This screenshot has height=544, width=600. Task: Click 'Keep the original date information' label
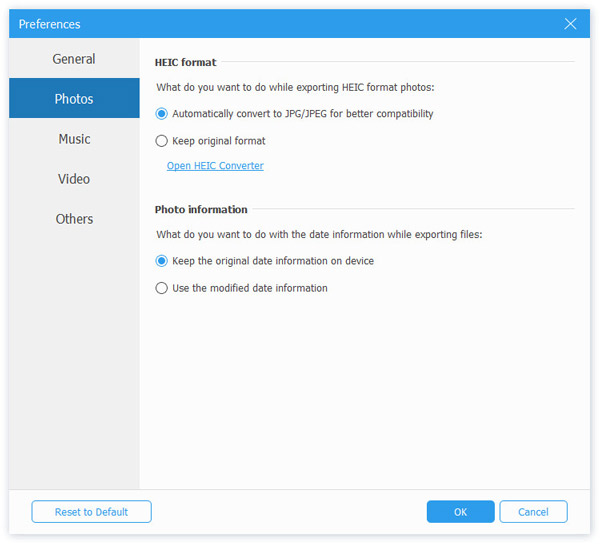pyautogui.click(x=273, y=261)
